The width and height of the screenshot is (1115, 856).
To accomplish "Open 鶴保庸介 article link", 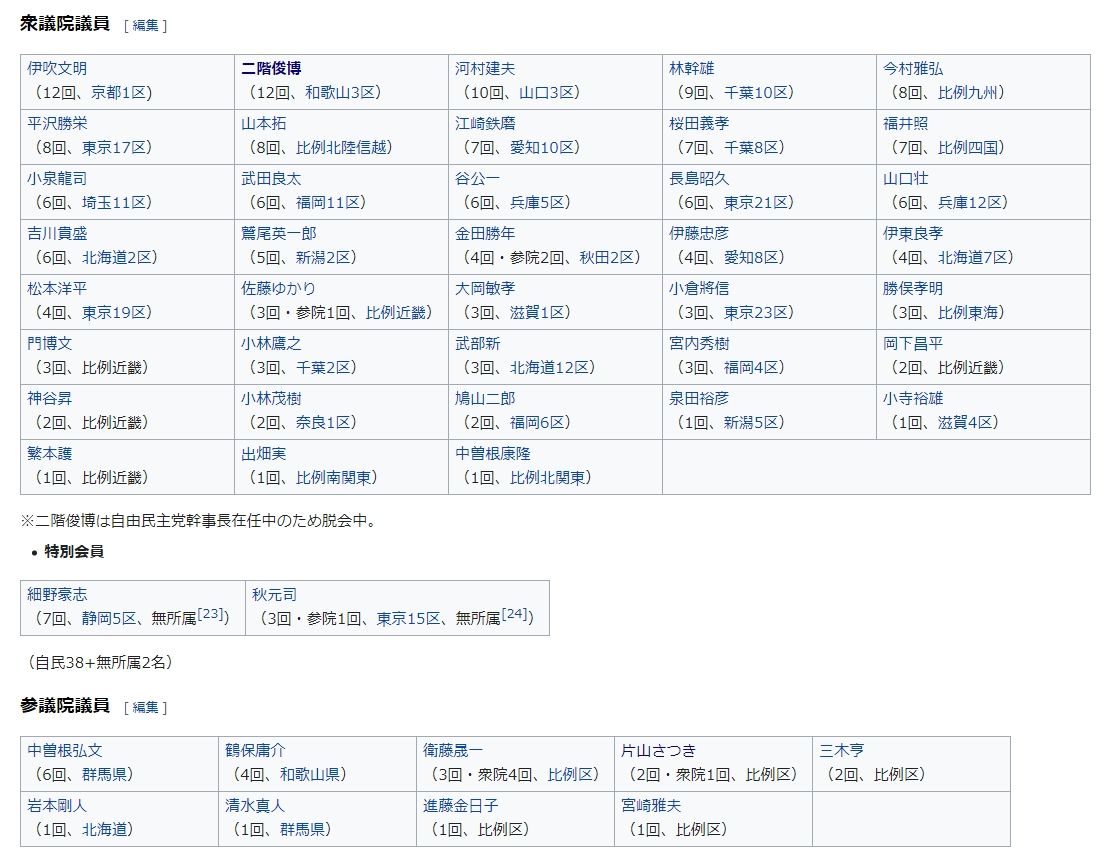I will coord(255,751).
